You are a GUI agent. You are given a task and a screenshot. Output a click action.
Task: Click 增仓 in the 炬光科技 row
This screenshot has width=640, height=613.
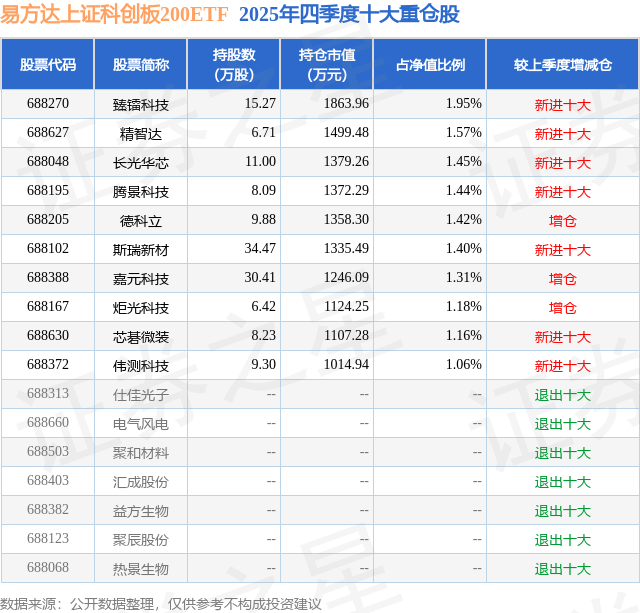coord(563,308)
